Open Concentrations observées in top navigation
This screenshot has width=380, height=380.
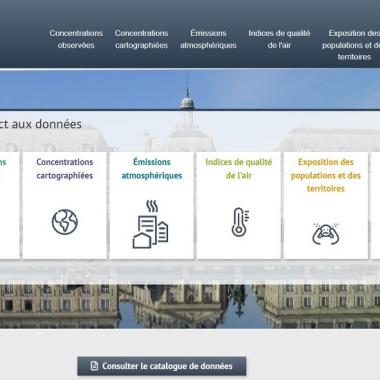pyautogui.click(x=76, y=39)
